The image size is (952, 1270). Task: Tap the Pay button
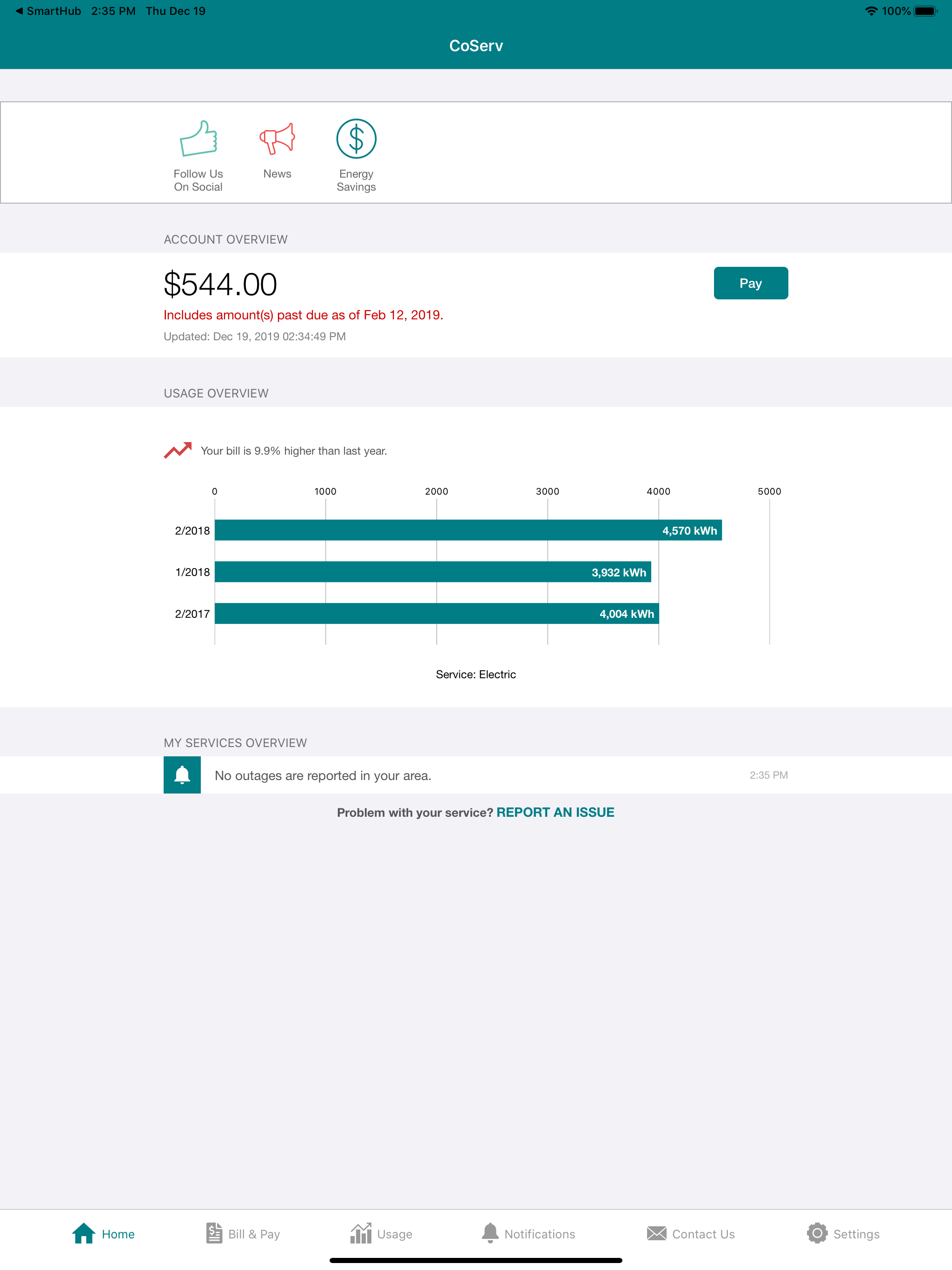tap(750, 283)
